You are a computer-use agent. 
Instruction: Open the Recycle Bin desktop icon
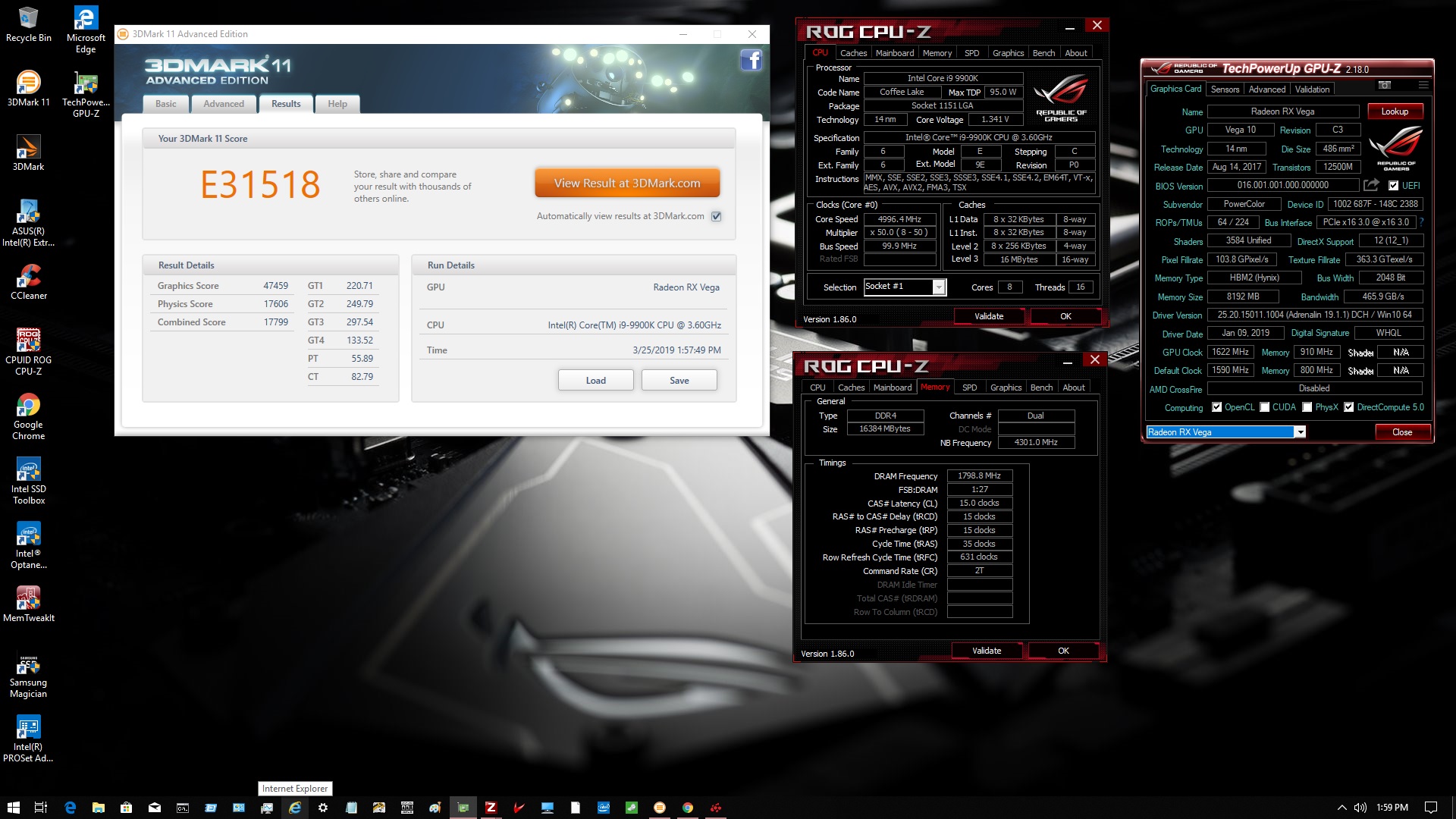click(x=29, y=24)
